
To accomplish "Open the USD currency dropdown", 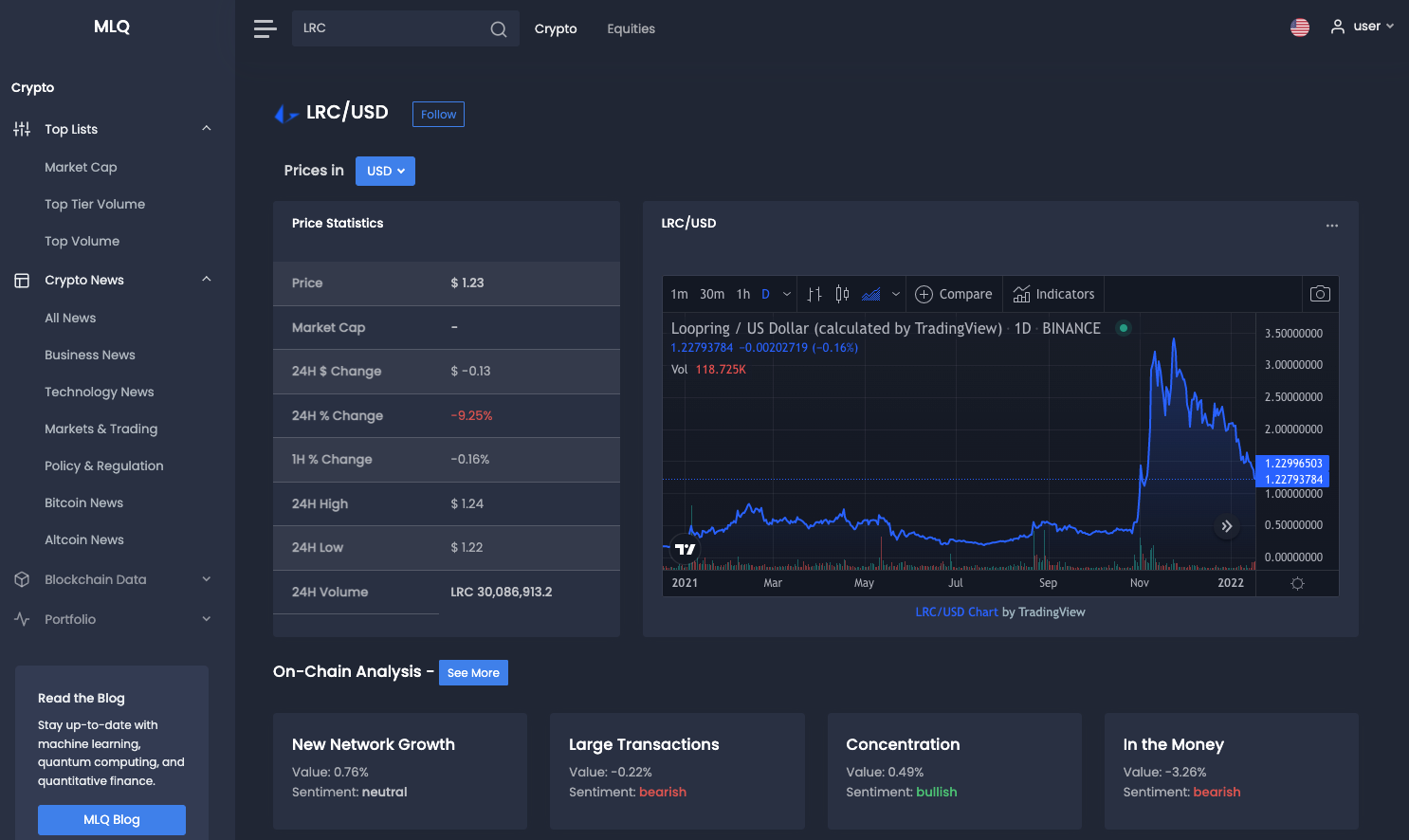I will click(385, 171).
